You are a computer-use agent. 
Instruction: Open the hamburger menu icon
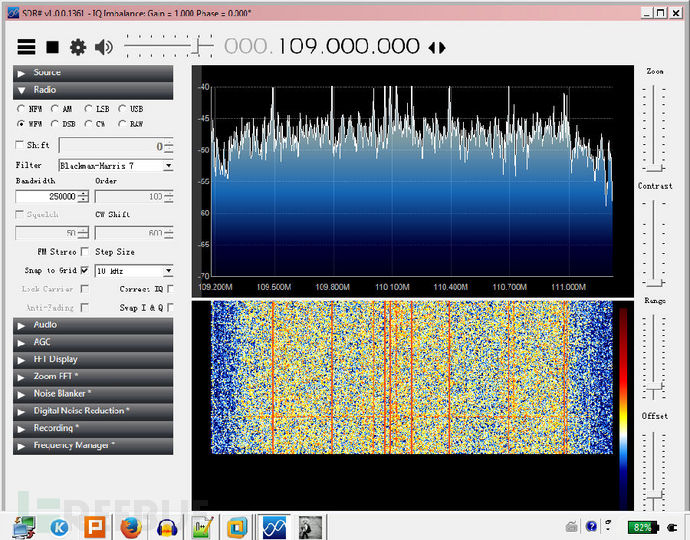tap(26, 47)
